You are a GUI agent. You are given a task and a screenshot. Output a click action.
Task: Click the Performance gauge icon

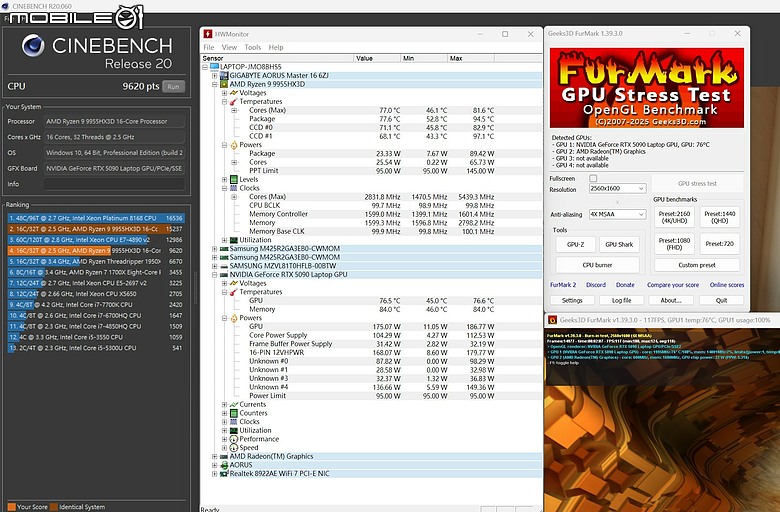pyautogui.click(x=233, y=439)
